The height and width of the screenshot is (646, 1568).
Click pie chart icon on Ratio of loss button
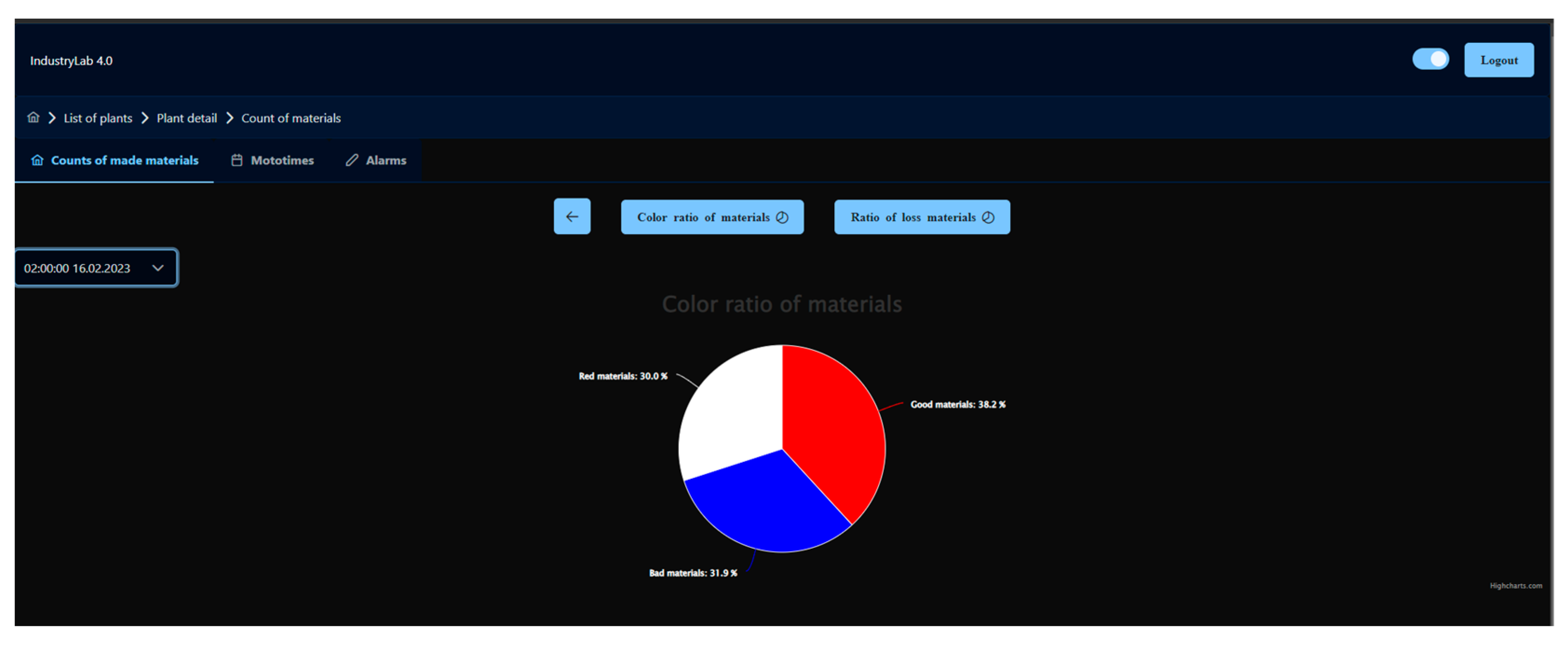(x=988, y=218)
